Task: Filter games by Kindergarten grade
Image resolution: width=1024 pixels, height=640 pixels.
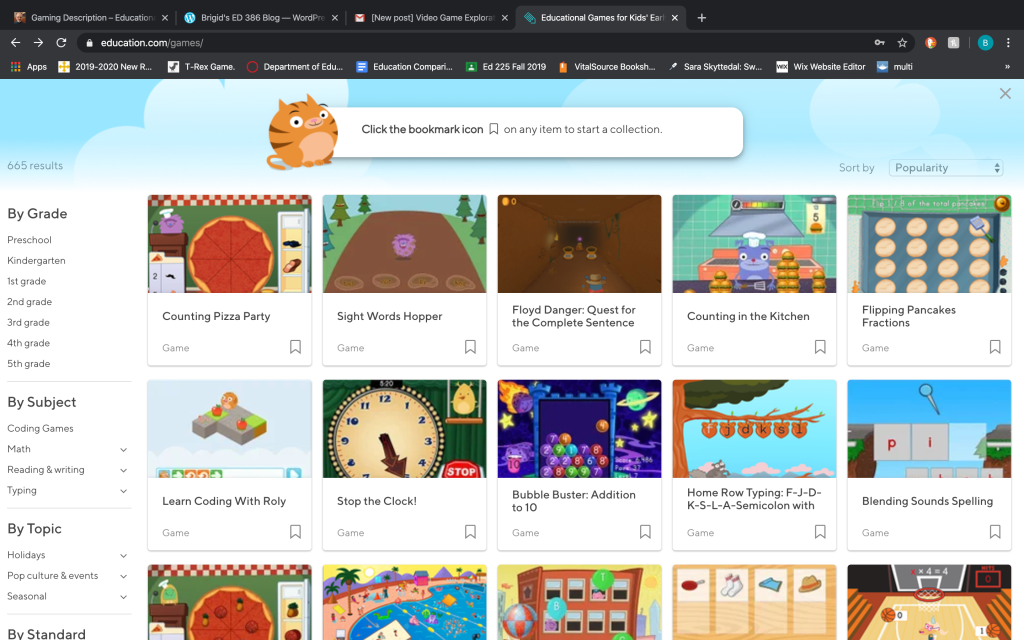Action: 36,261
